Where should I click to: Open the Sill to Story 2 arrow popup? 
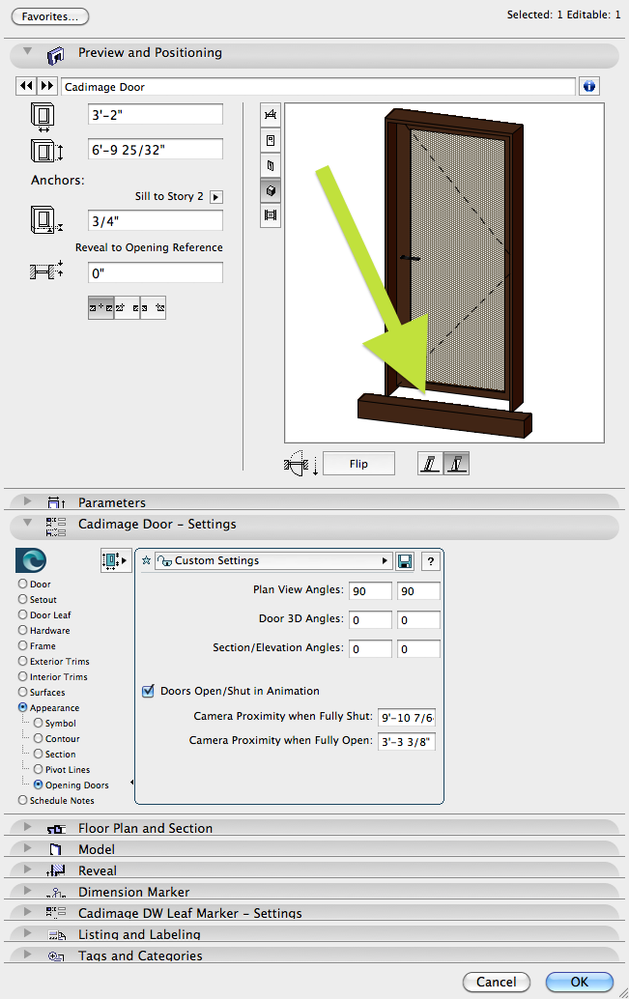[216, 197]
